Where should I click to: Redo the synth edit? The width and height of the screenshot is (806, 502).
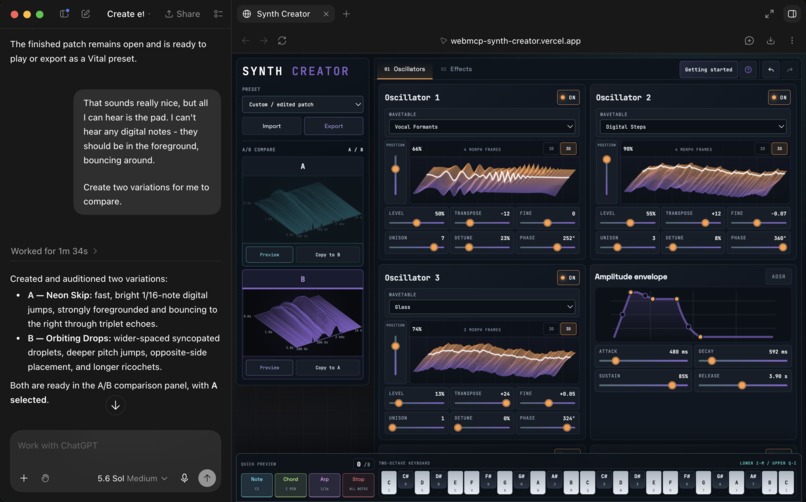pos(790,69)
